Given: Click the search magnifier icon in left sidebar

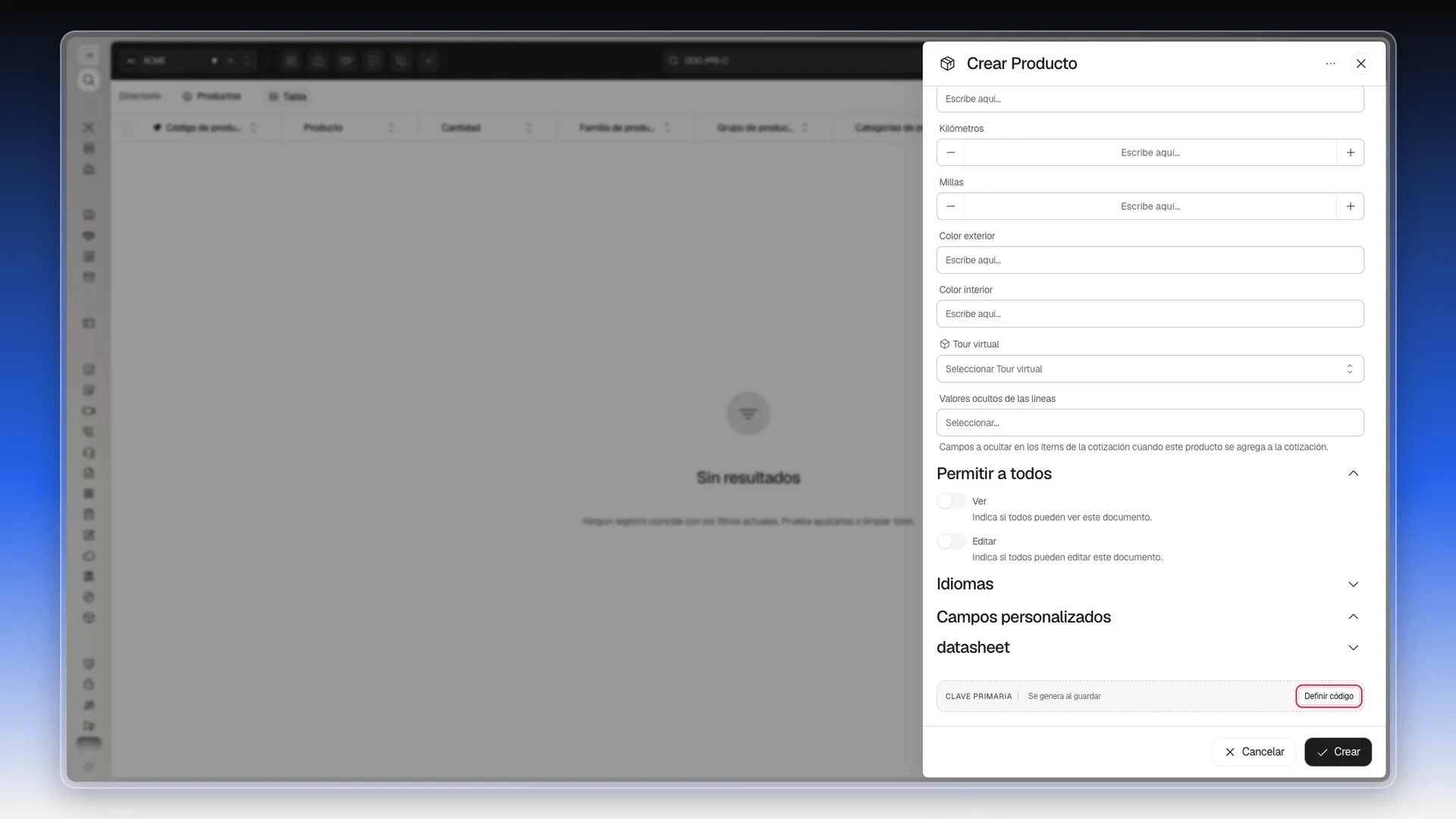Looking at the screenshot, I should coord(89,80).
